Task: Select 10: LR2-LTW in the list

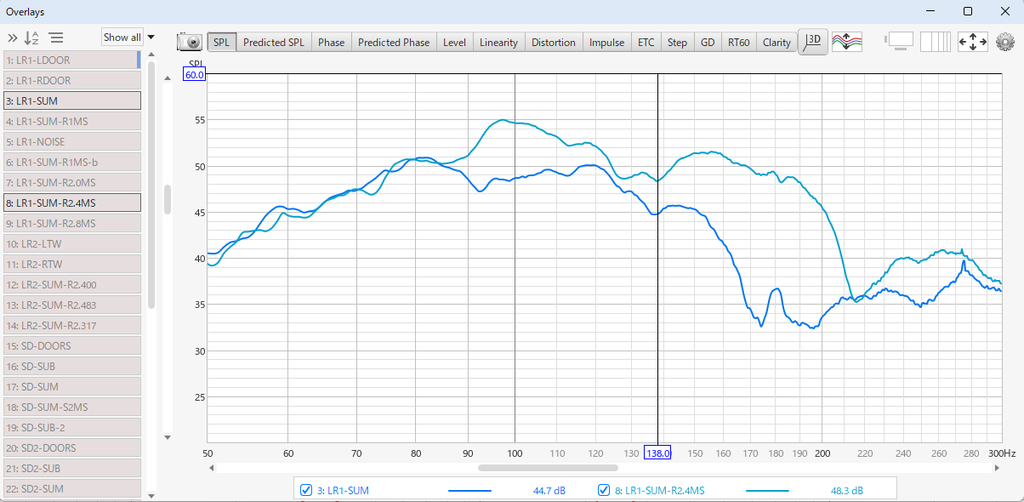Action: pyautogui.click(x=72, y=243)
